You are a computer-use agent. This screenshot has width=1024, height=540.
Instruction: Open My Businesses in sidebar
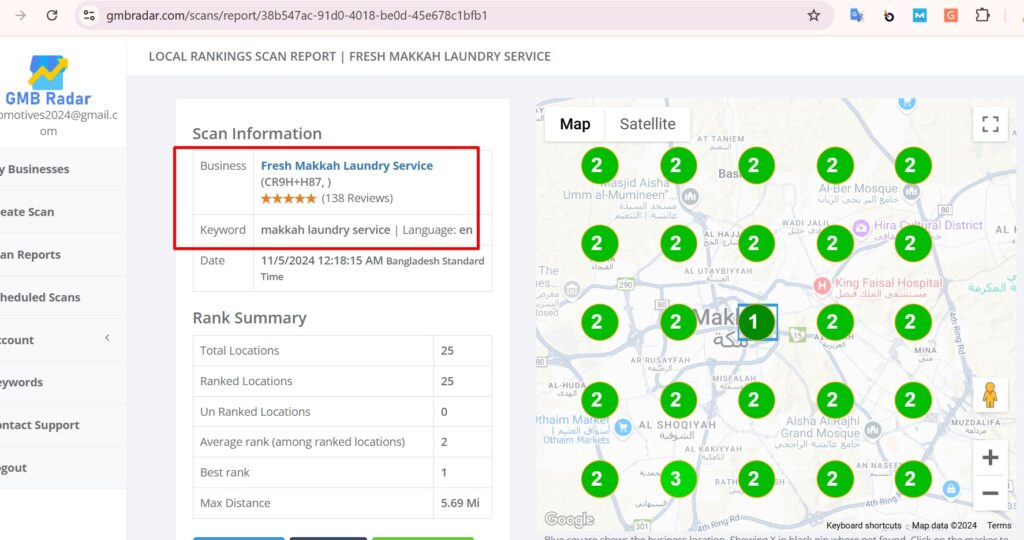pos(63,169)
